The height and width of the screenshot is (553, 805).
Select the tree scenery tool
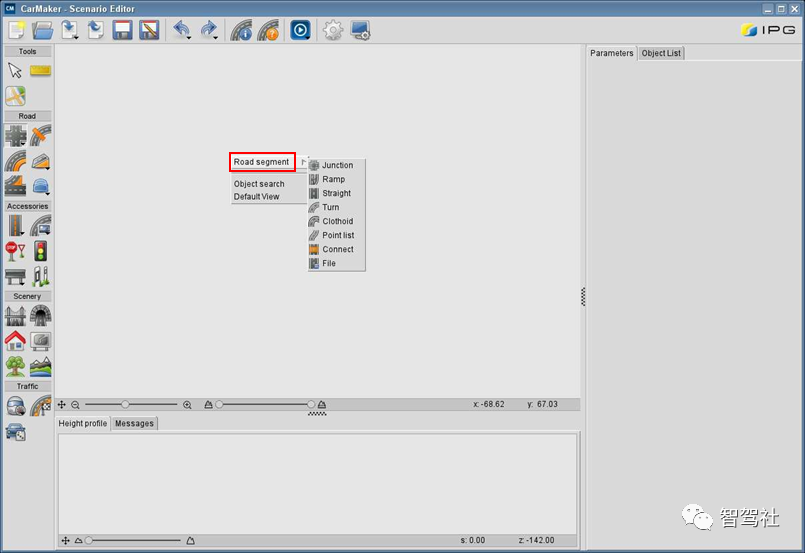pos(15,366)
